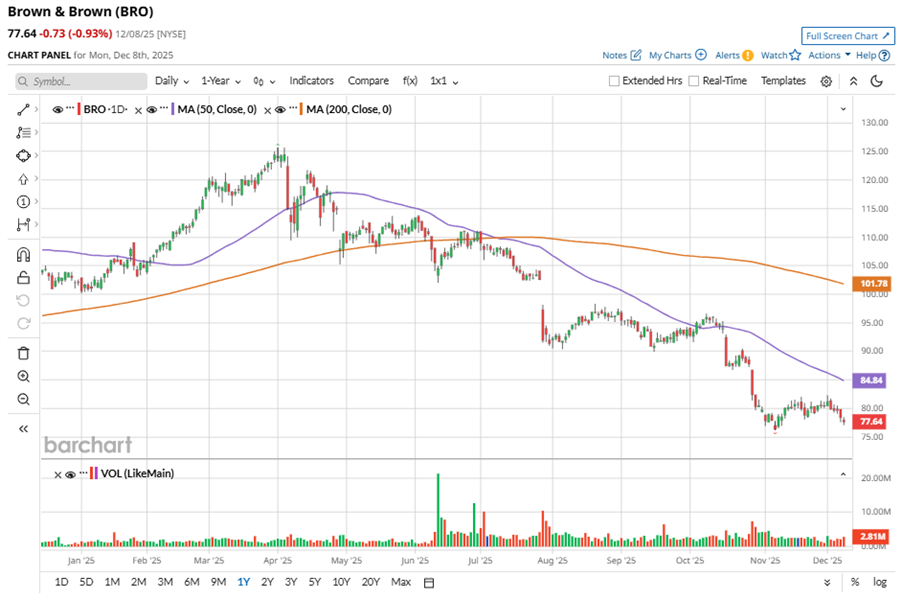Open Help question mark icon

884,55
